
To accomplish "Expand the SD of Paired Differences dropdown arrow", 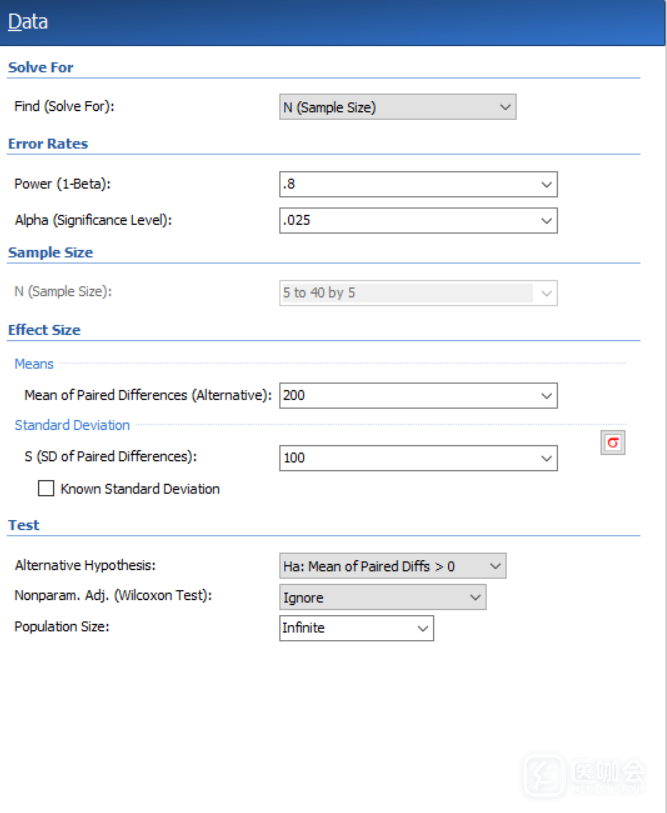I will tap(546, 458).
